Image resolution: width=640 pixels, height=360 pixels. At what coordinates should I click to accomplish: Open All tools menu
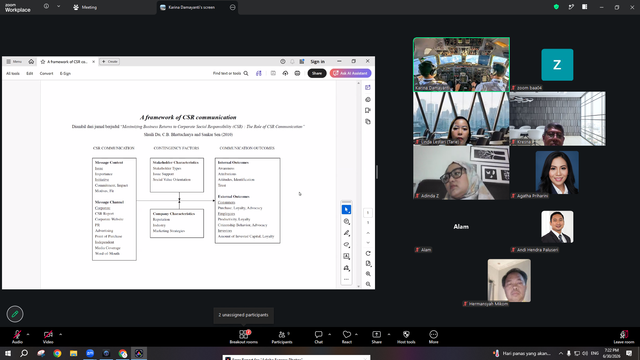click(13, 73)
